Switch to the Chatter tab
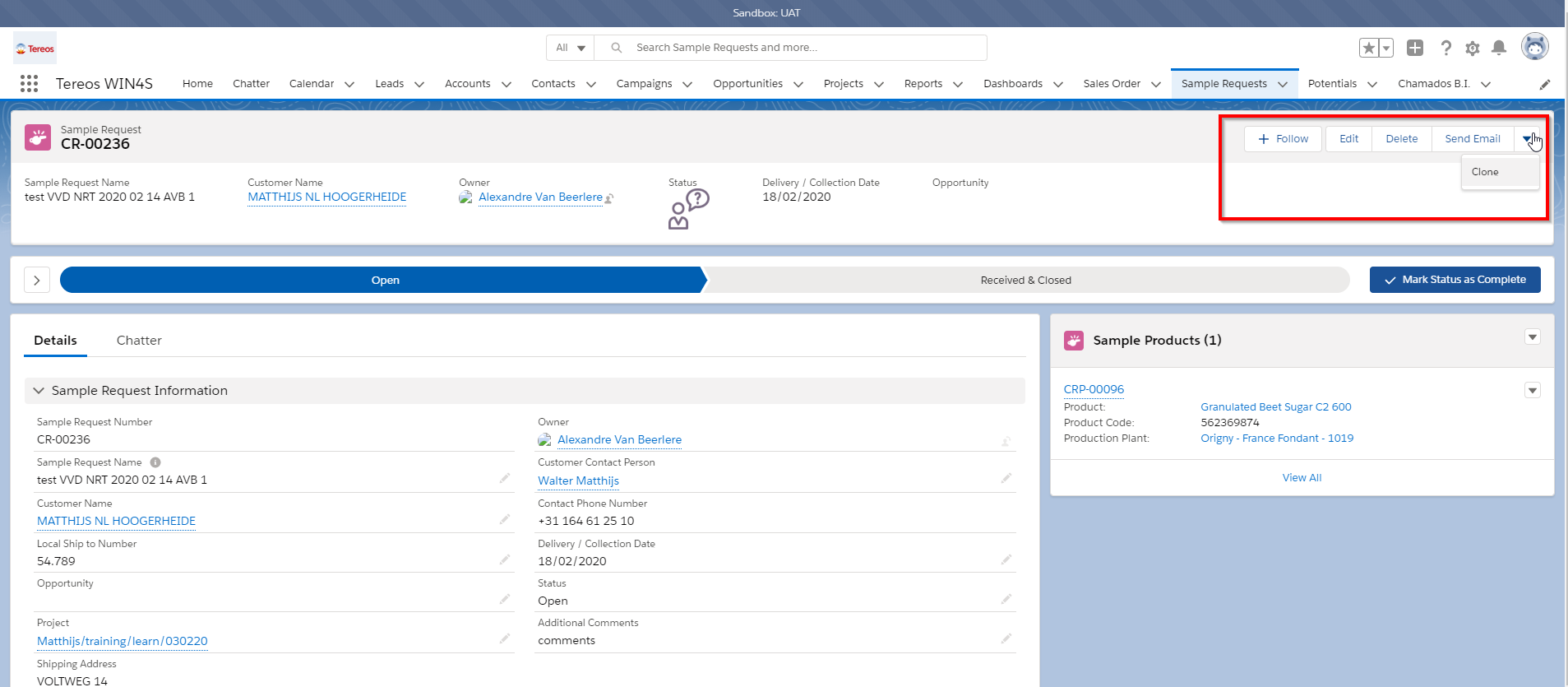This screenshot has height=687, width=1568. pyautogui.click(x=139, y=341)
